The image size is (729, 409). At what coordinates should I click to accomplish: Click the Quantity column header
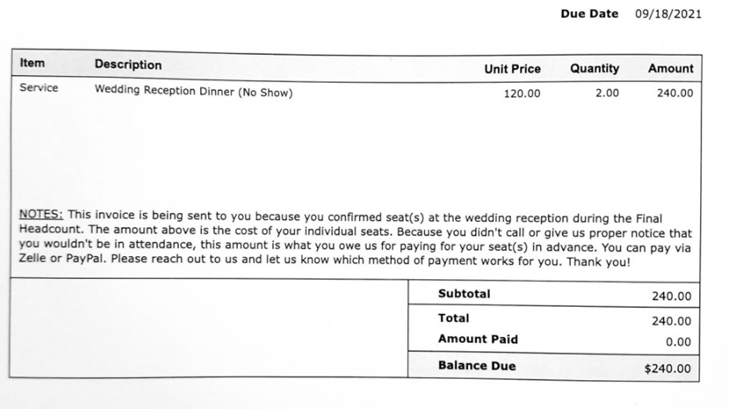tap(594, 69)
